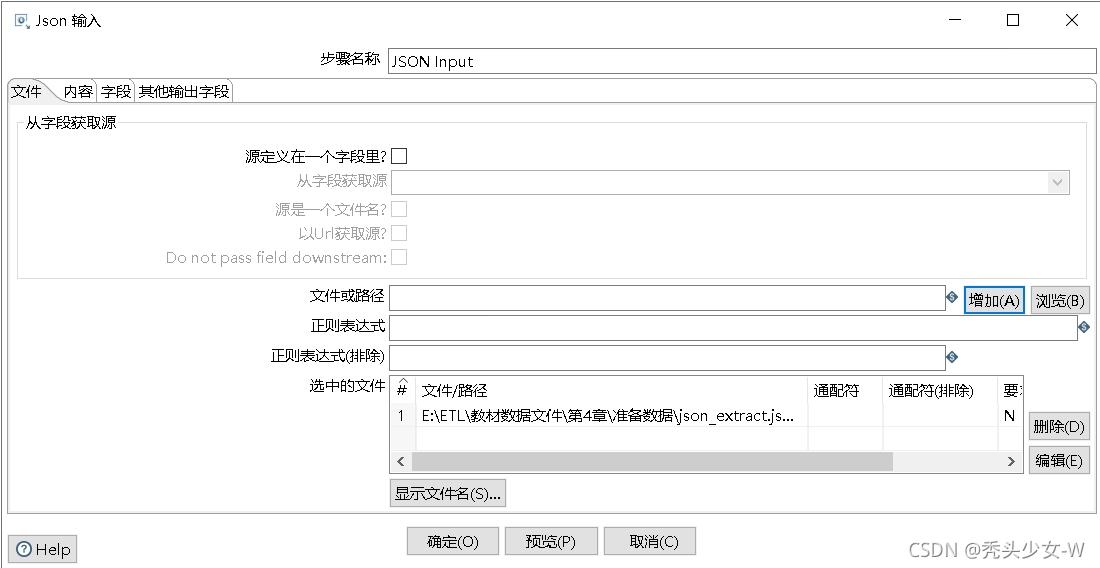This screenshot has height=568, width=1100.
Task: Click 预览(P) button
Action: tap(551, 541)
